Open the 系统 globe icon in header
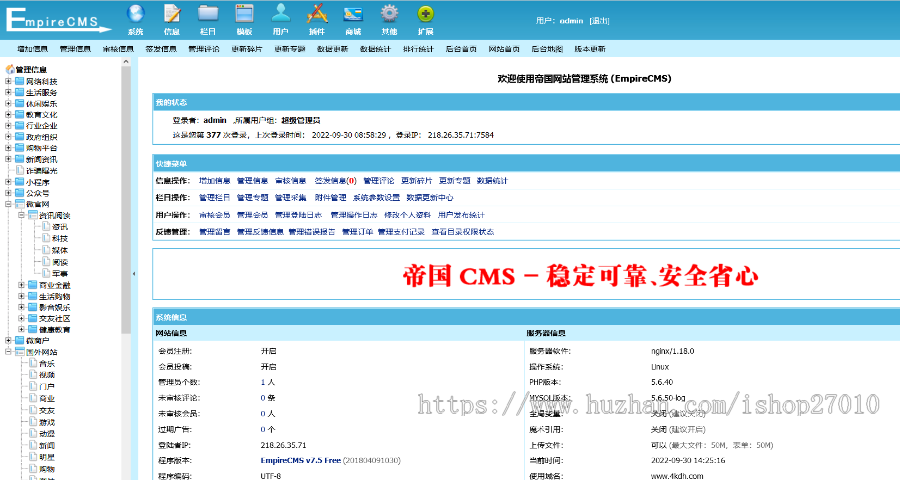Image resolution: width=900 pixels, height=480 pixels. (x=135, y=14)
